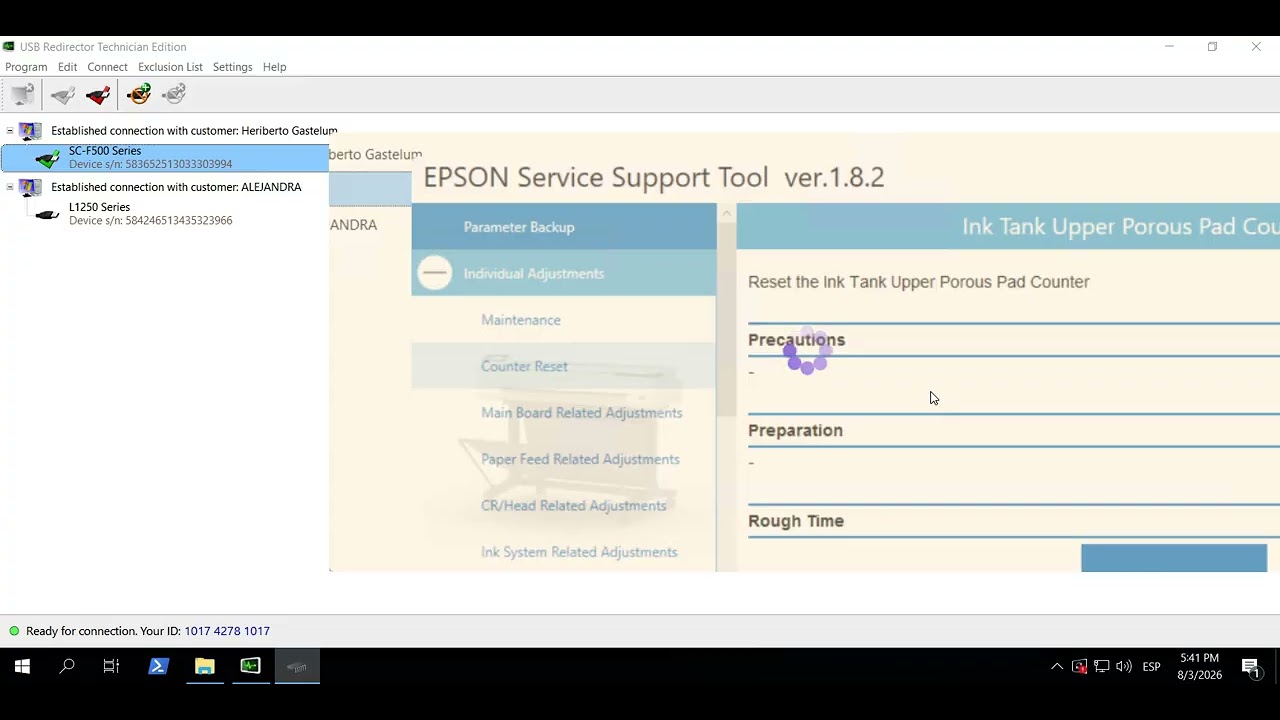
Task: Click the computer icon beside ALEJANDRA connection
Action: coord(31,187)
